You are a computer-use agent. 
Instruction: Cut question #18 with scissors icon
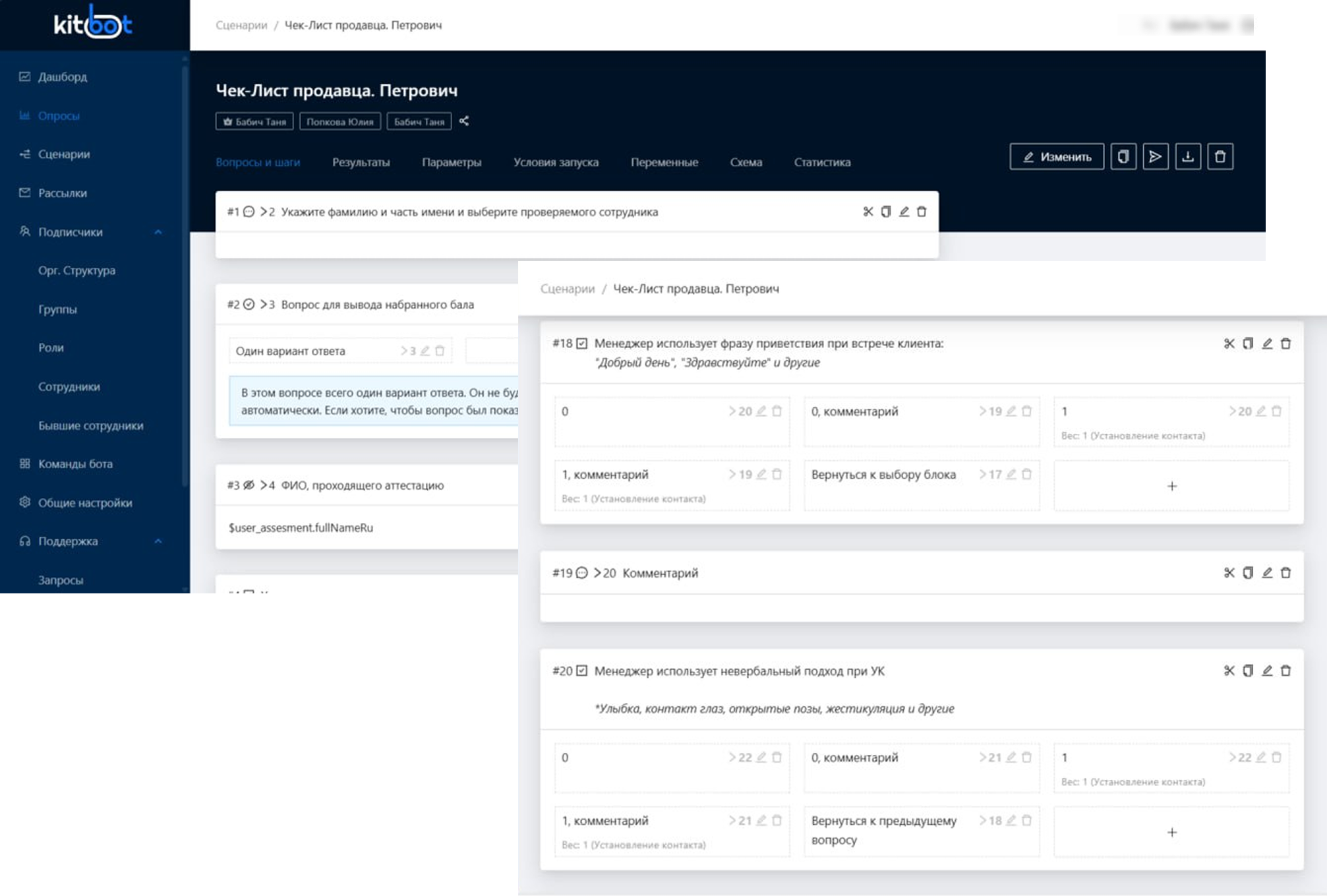click(1229, 343)
